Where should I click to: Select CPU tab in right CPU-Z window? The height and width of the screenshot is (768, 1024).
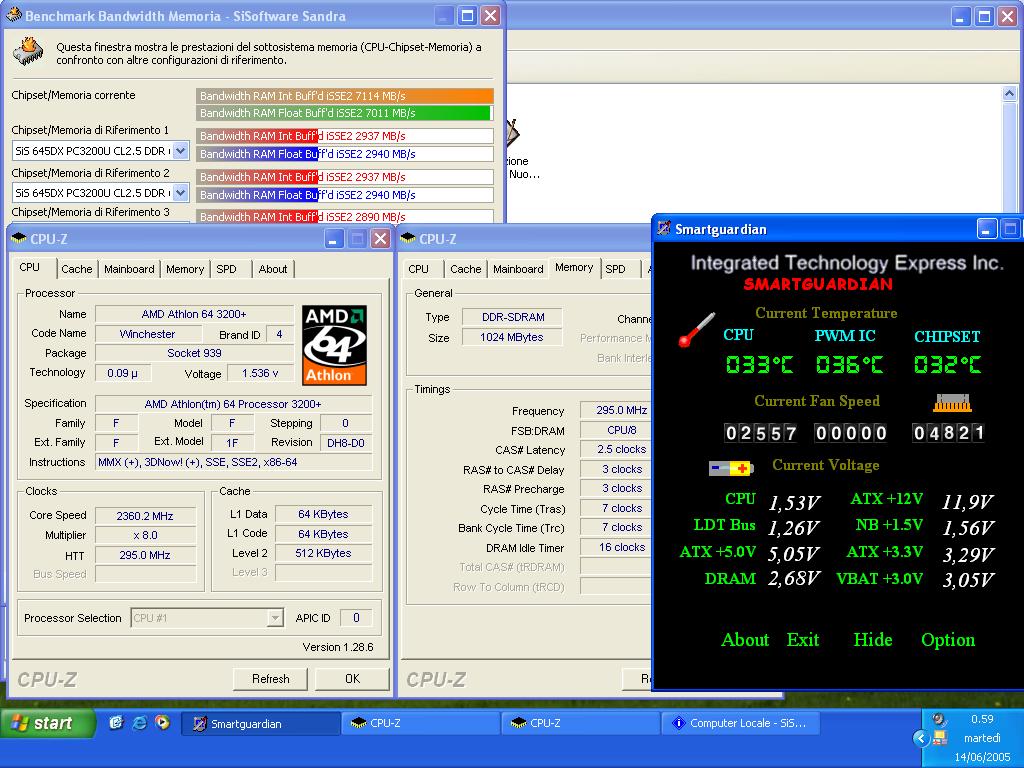[x=419, y=268]
